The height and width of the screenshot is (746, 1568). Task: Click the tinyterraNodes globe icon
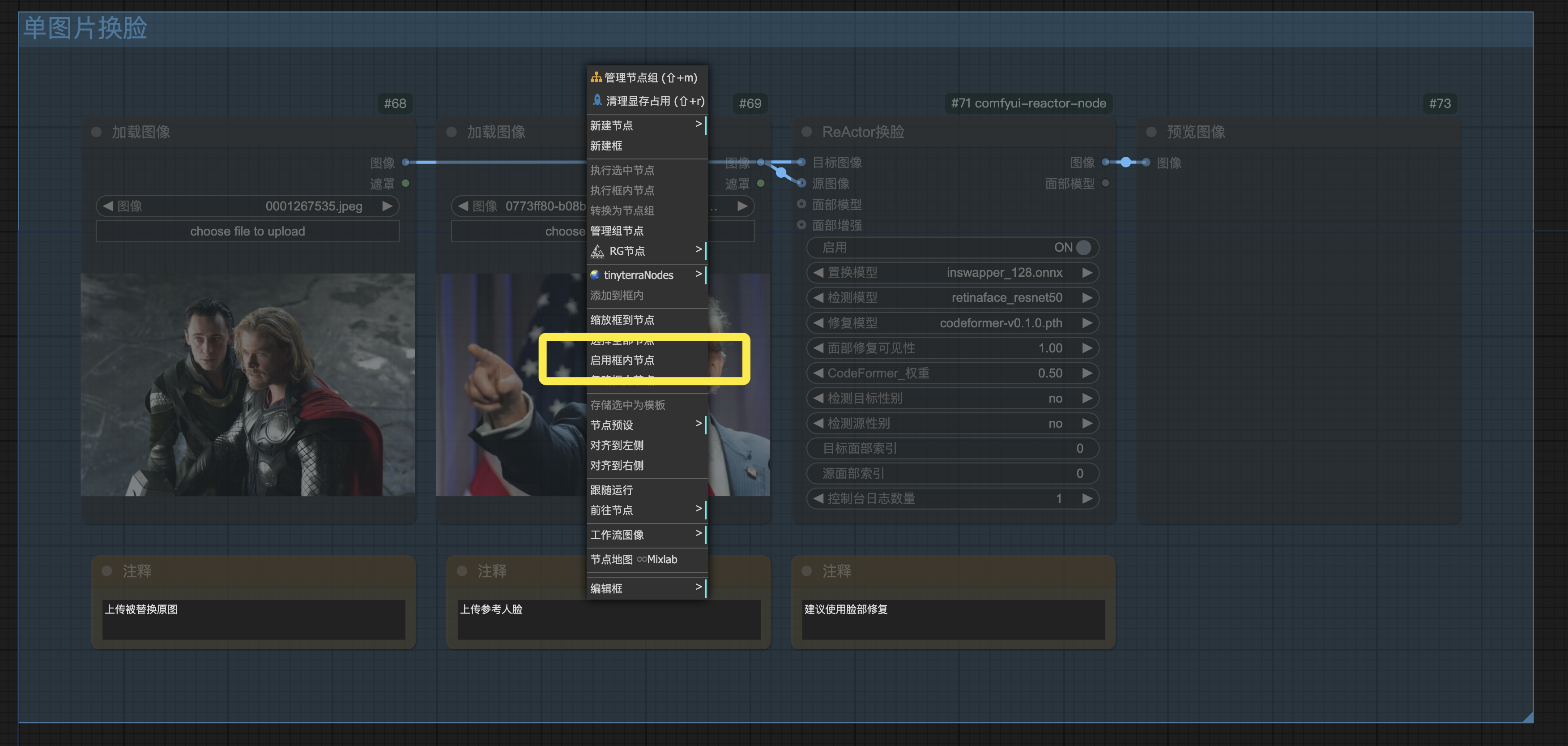595,275
